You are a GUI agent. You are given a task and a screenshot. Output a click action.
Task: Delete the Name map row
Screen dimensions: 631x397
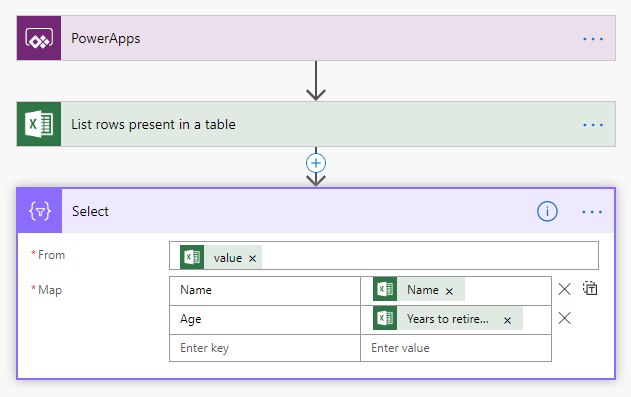pyautogui.click(x=565, y=289)
